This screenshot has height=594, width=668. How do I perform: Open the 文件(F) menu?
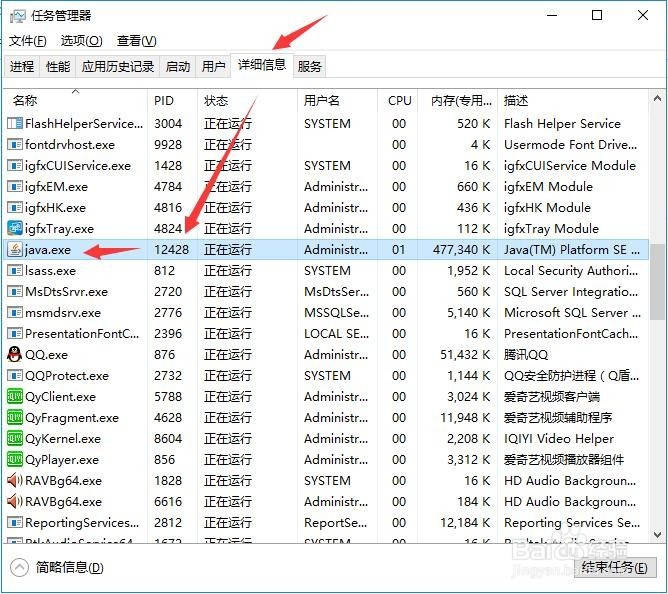pos(28,41)
